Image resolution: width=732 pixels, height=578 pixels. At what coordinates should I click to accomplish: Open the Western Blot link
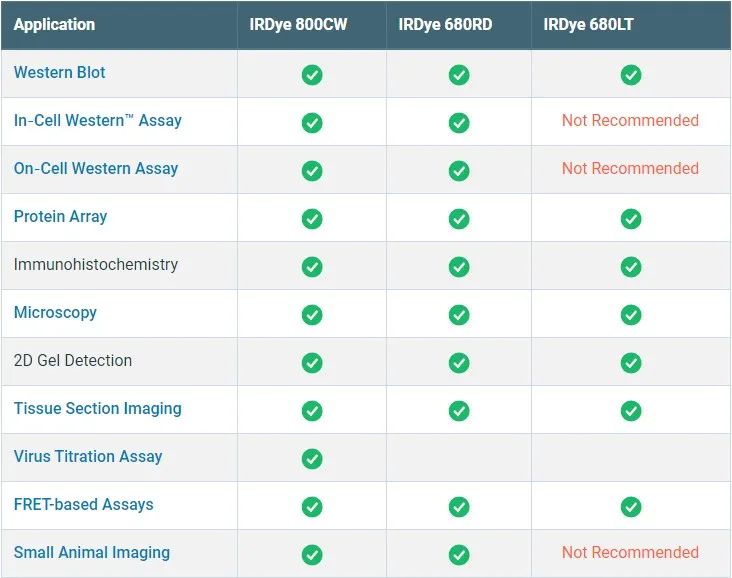tap(59, 72)
